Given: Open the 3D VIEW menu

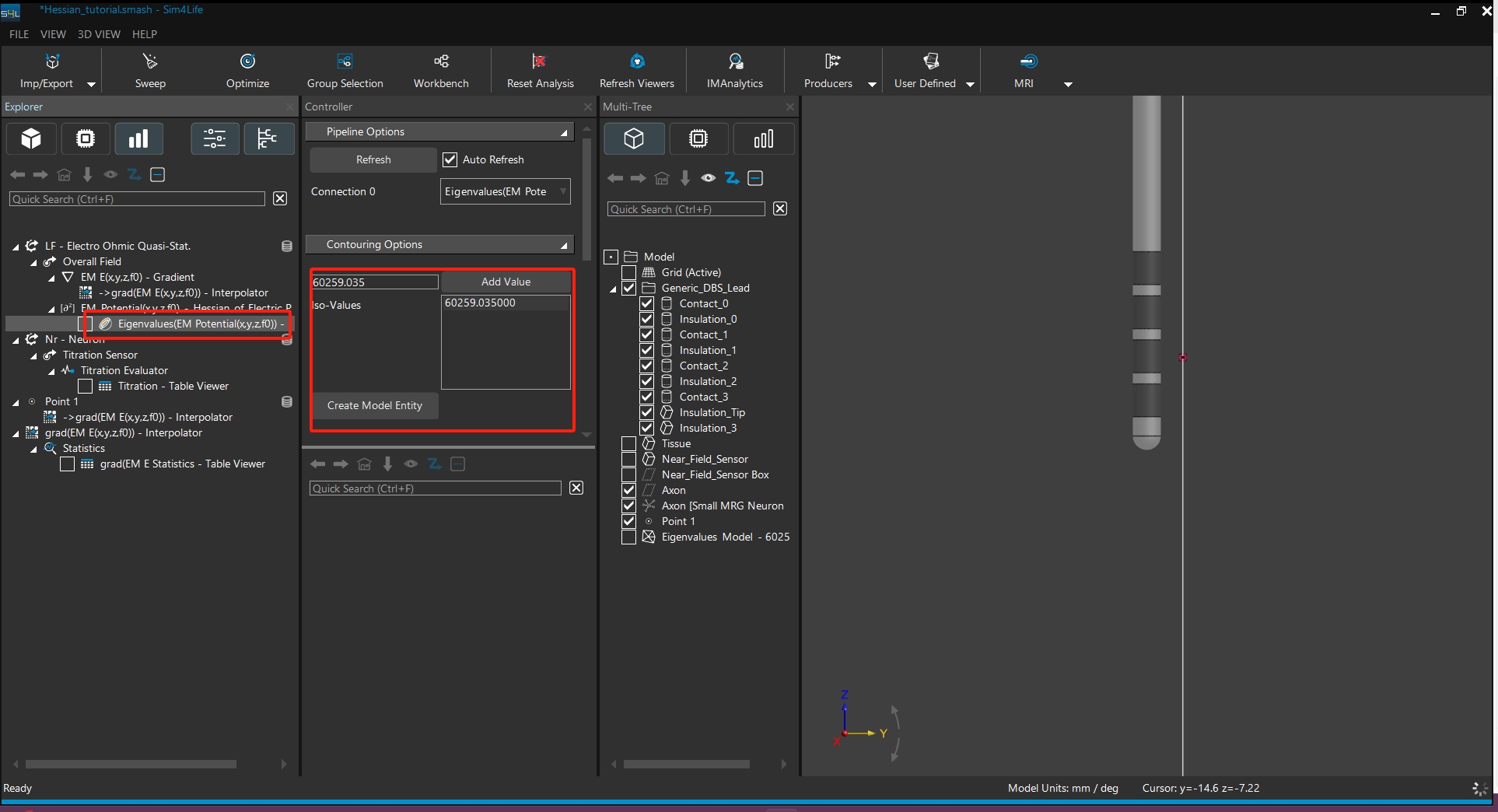Looking at the screenshot, I should point(99,34).
